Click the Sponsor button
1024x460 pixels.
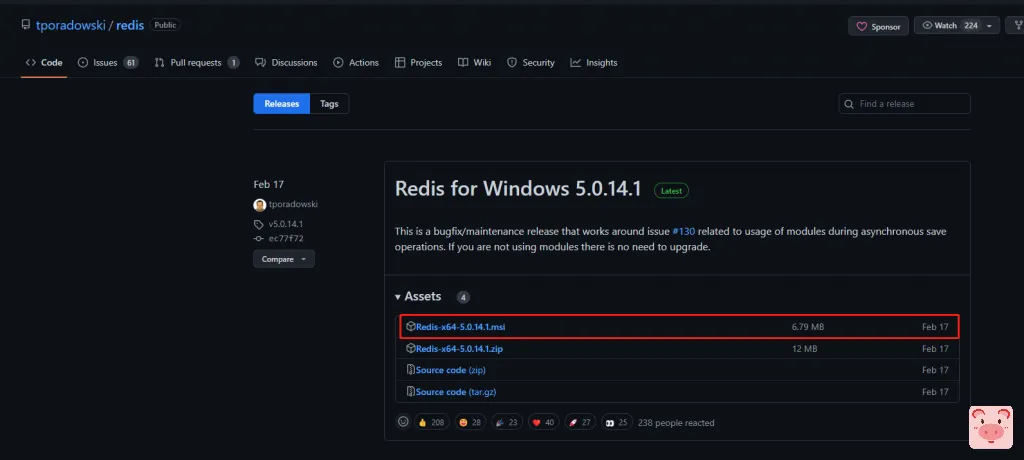[x=878, y=26]
